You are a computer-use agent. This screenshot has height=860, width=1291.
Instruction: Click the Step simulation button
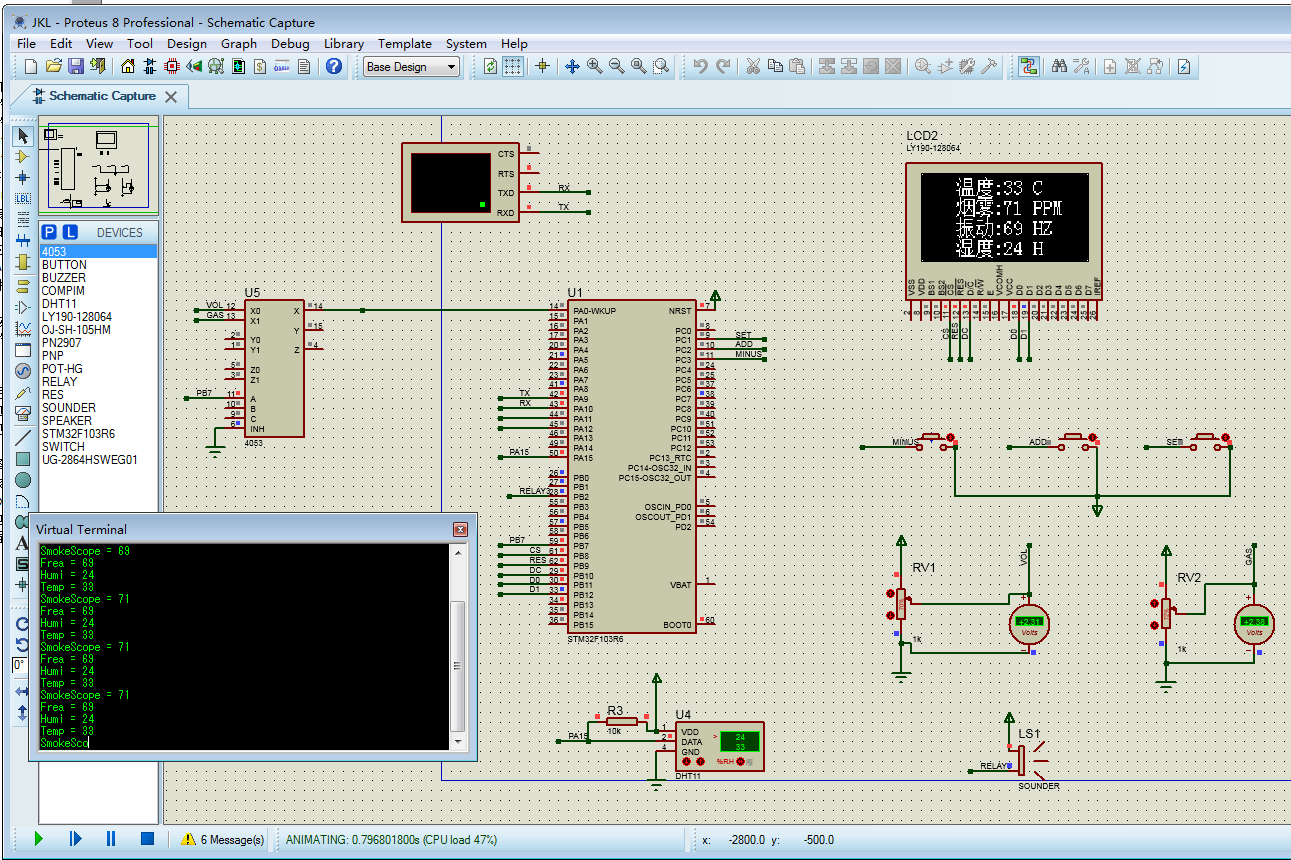75,839
